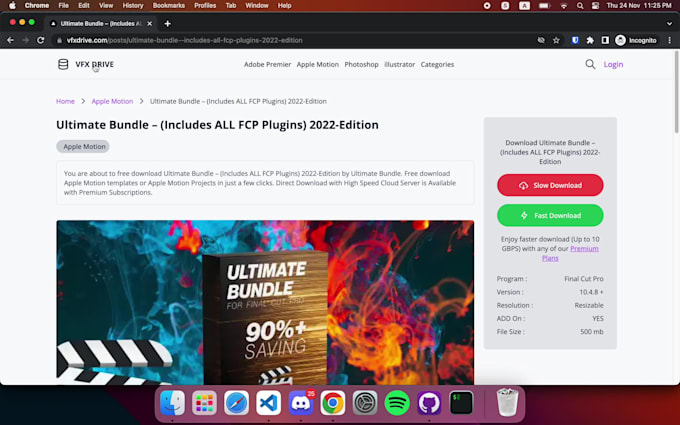The width and height of the screenshot is (680, 425).
Task: Open the Trash in the dock
Action: click(507, 402)
